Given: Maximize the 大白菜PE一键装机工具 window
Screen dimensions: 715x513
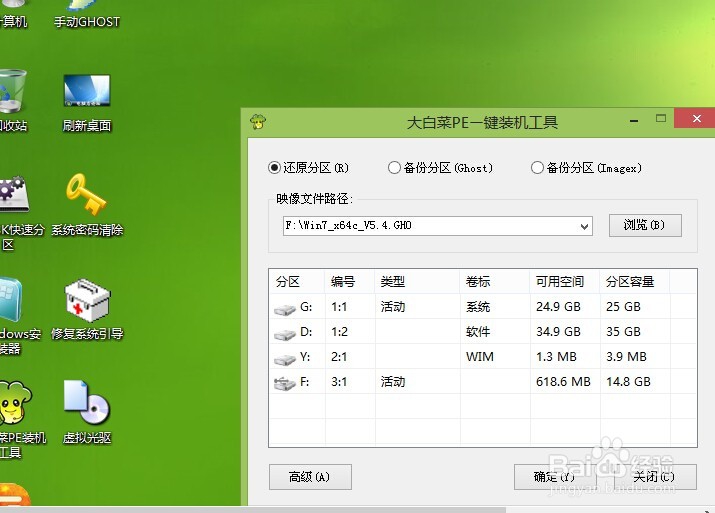Looking at the screenshot, I should pyautogui.click(x=661, y=119).
